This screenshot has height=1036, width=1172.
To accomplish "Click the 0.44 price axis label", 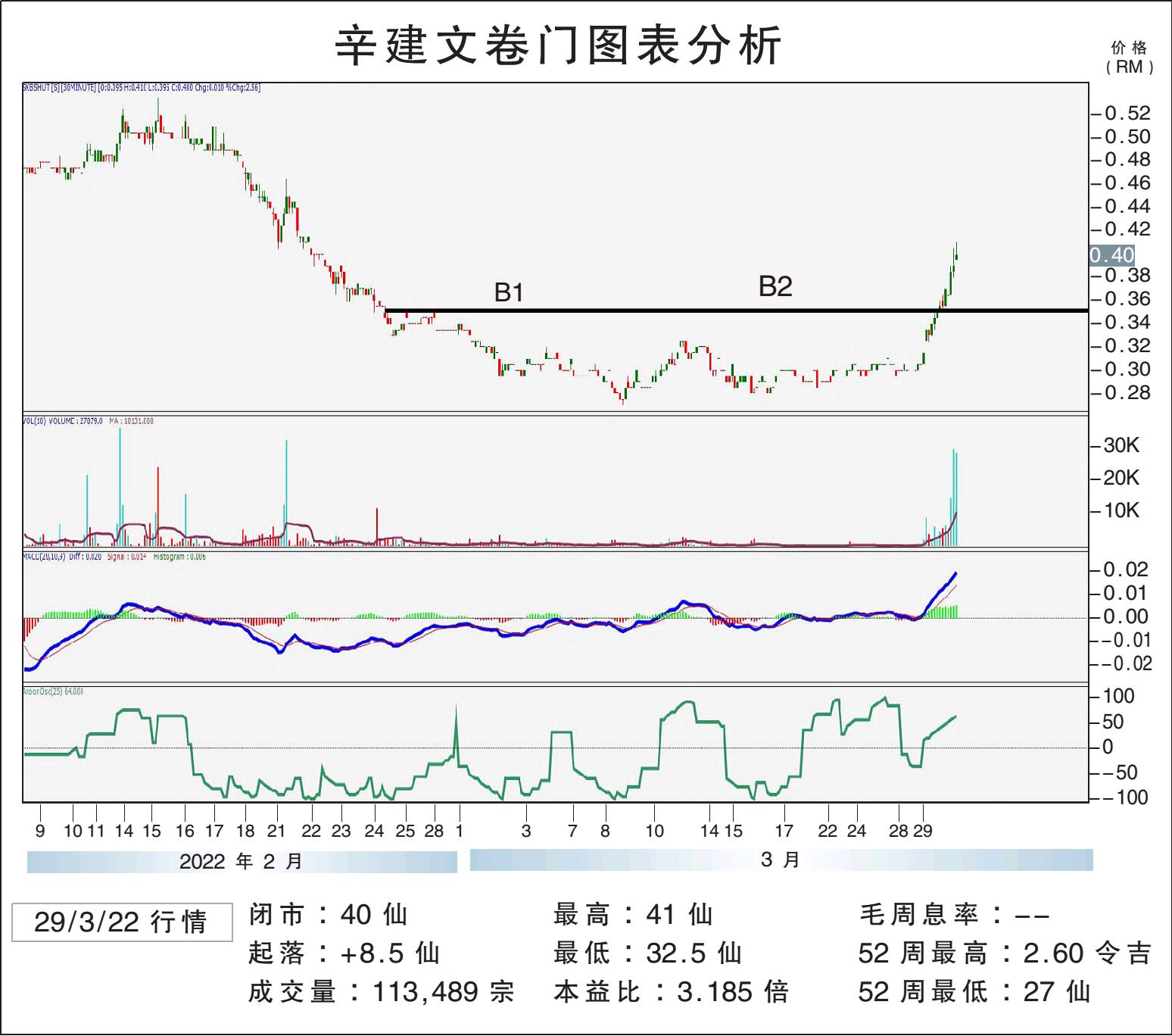I will pyautogui.click(x=1127, y=207).
